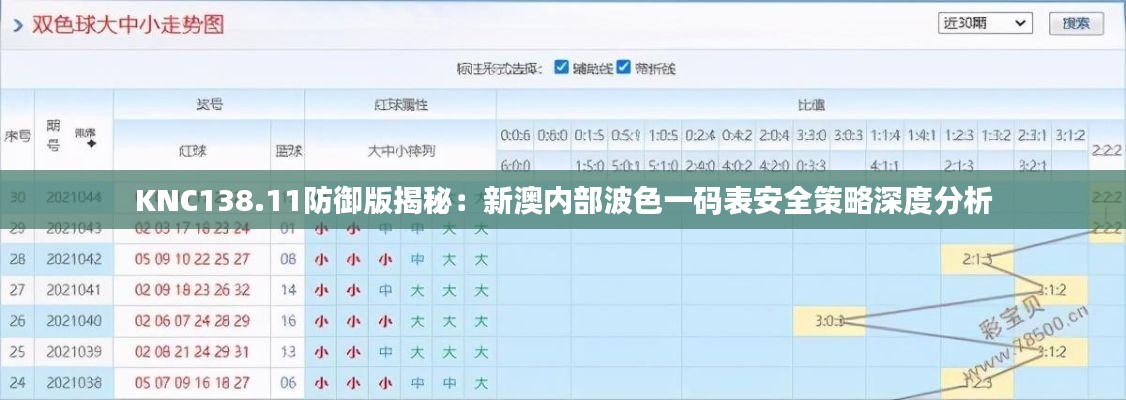The image size is (1126, 400).
Task: Click the 0:0:6 ratio column header
Action: point(515,135)
